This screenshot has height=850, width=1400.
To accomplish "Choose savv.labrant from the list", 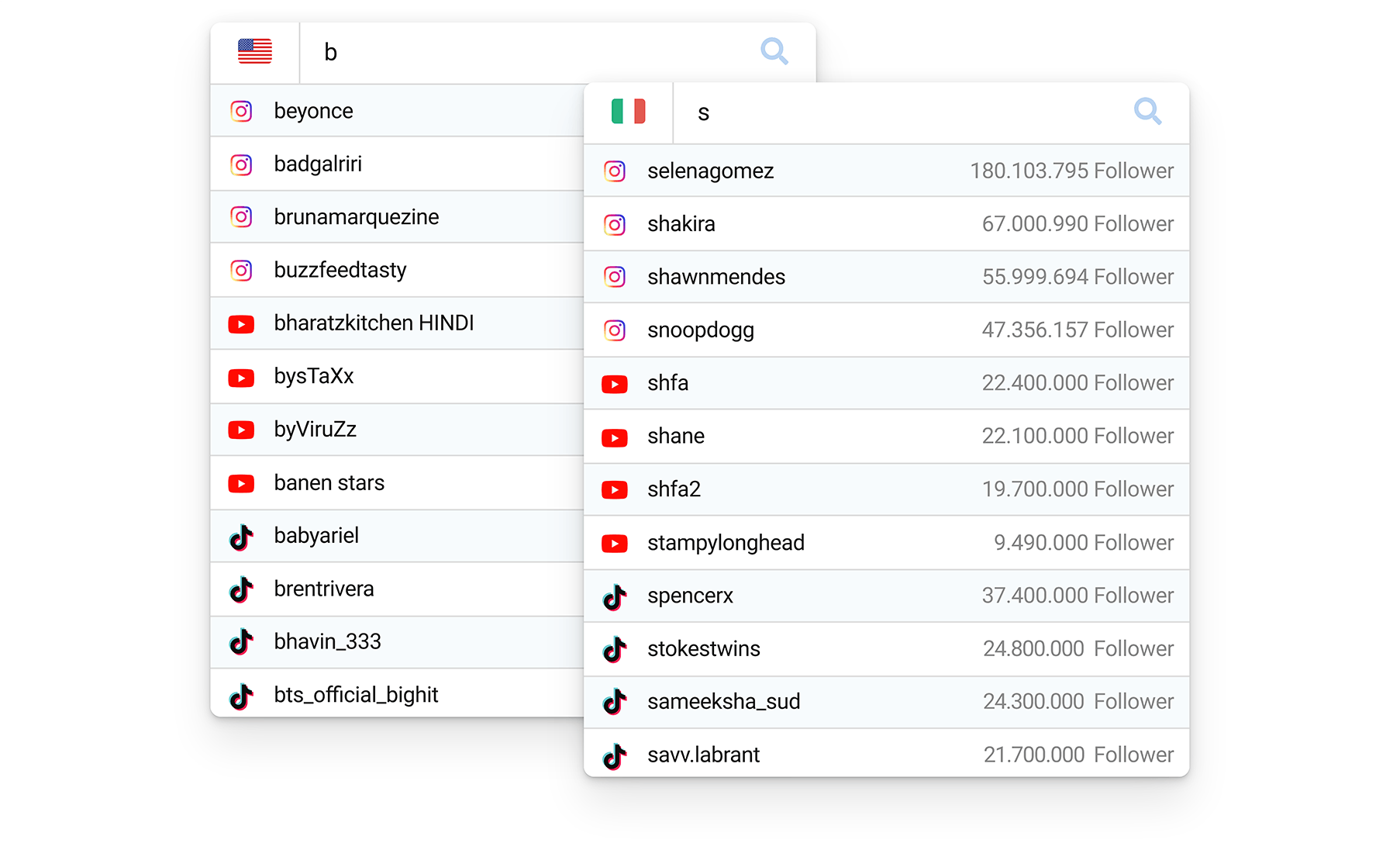I will click(704, 755).
